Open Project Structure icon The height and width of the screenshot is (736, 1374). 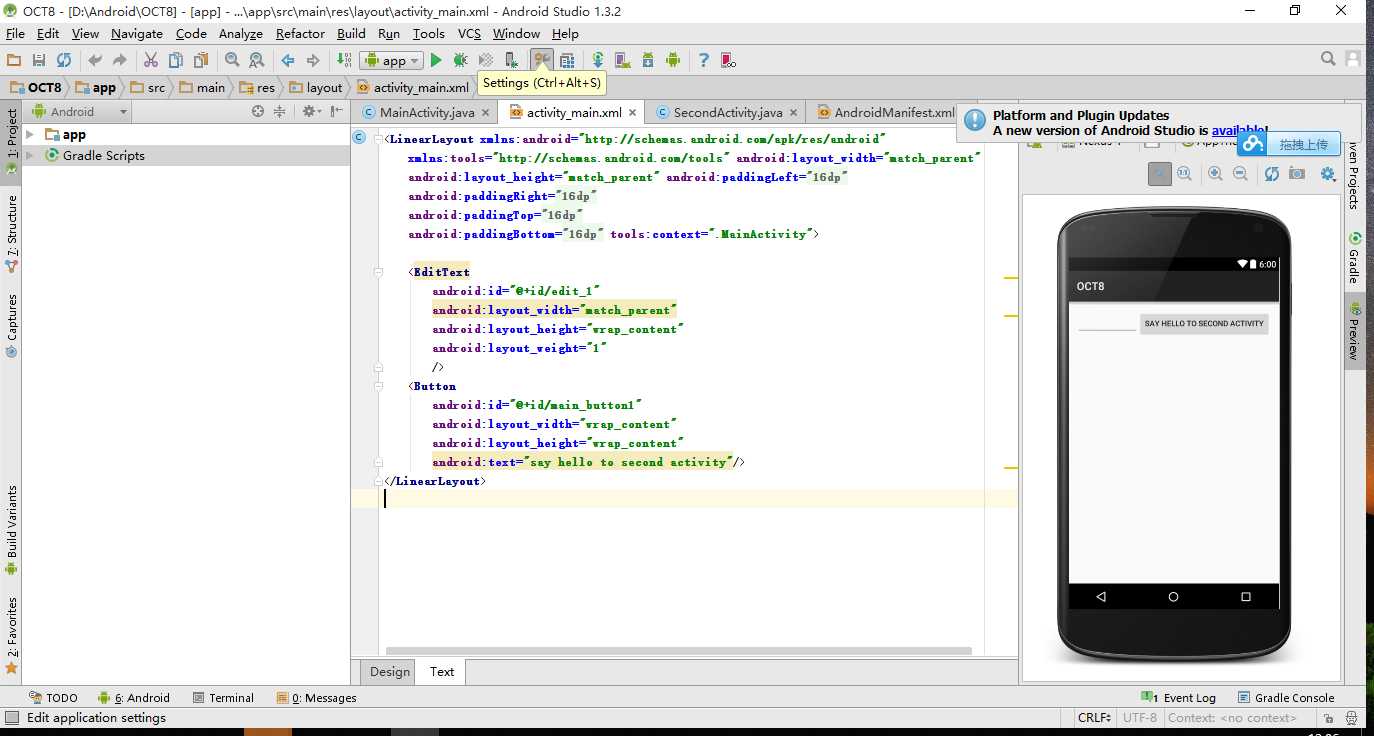click(x=567, y=60)
